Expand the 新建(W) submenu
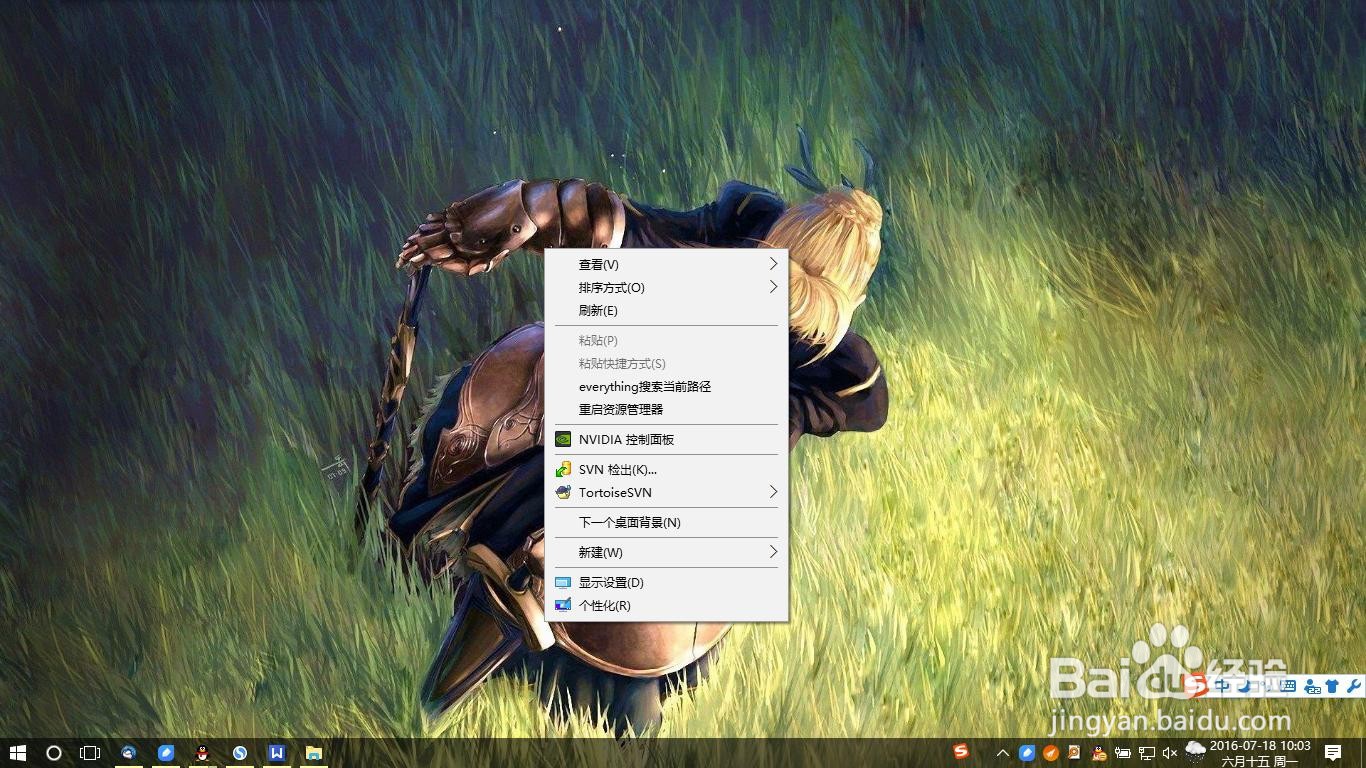Screen dimensions: 1366x768 [666, 553]
